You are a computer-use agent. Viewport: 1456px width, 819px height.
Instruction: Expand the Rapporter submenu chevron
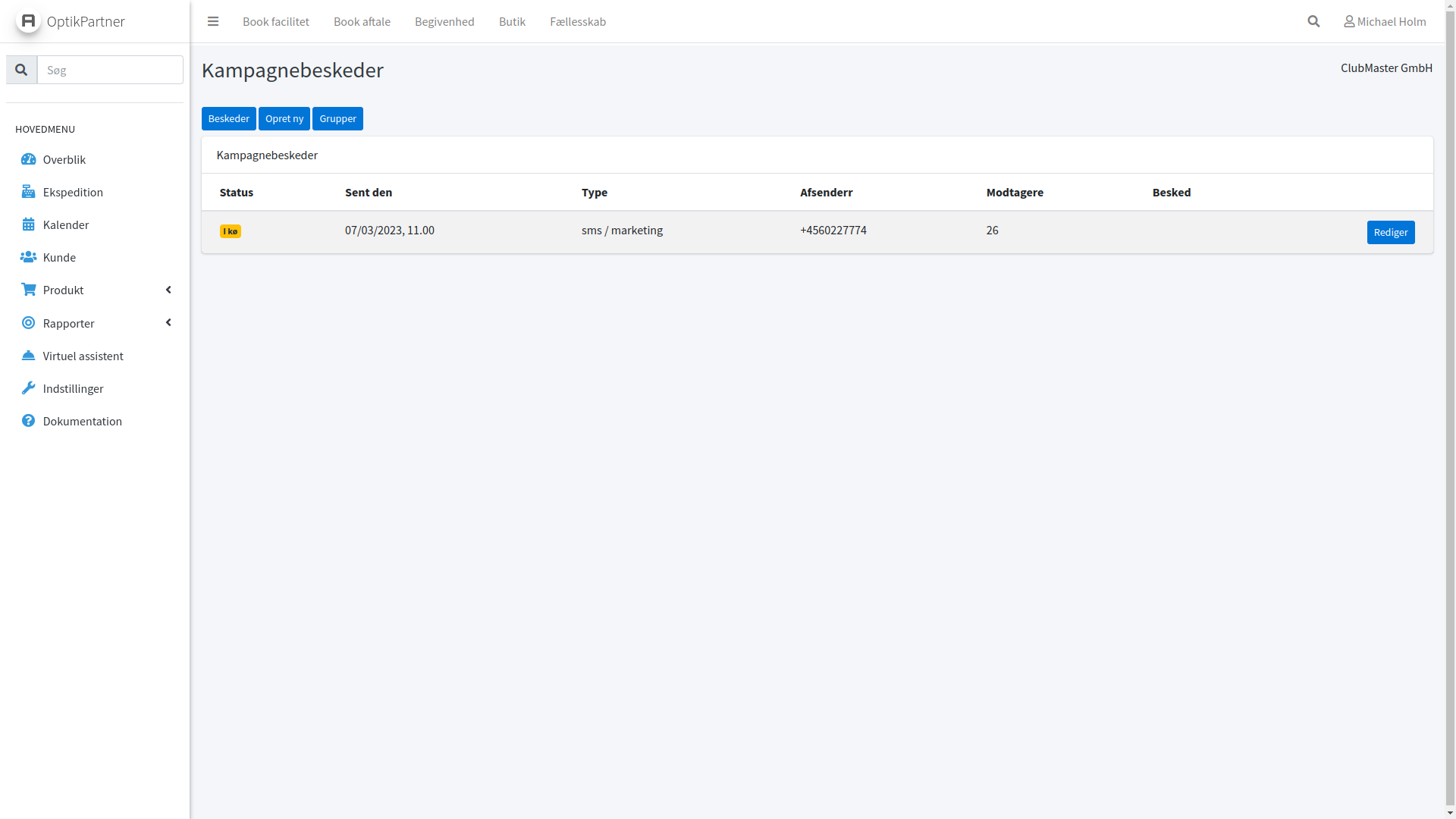point(168,323)
